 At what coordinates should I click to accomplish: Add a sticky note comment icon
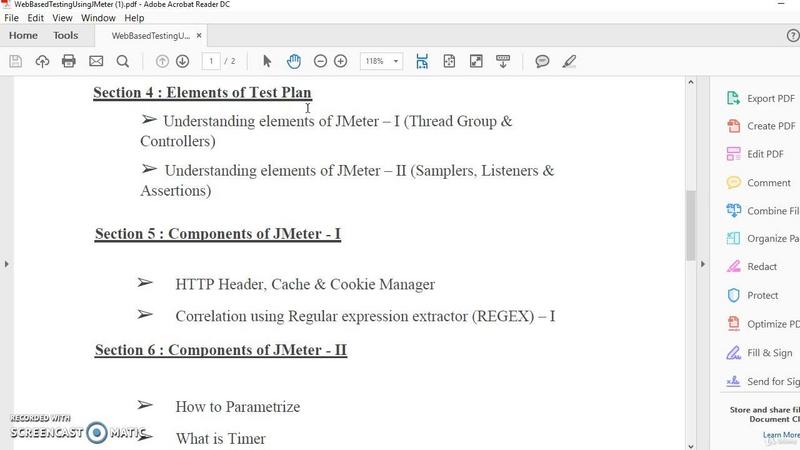(542, 61)
